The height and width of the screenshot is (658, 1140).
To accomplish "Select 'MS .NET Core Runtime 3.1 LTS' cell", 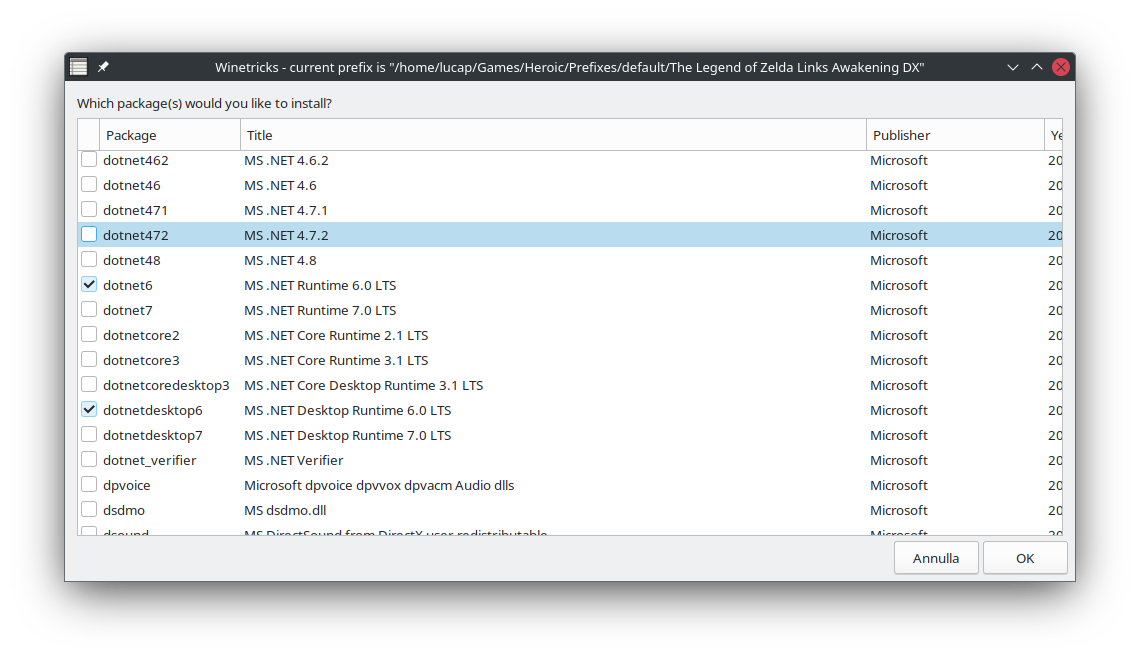I will pyautogui.click(x=336, y=361).
